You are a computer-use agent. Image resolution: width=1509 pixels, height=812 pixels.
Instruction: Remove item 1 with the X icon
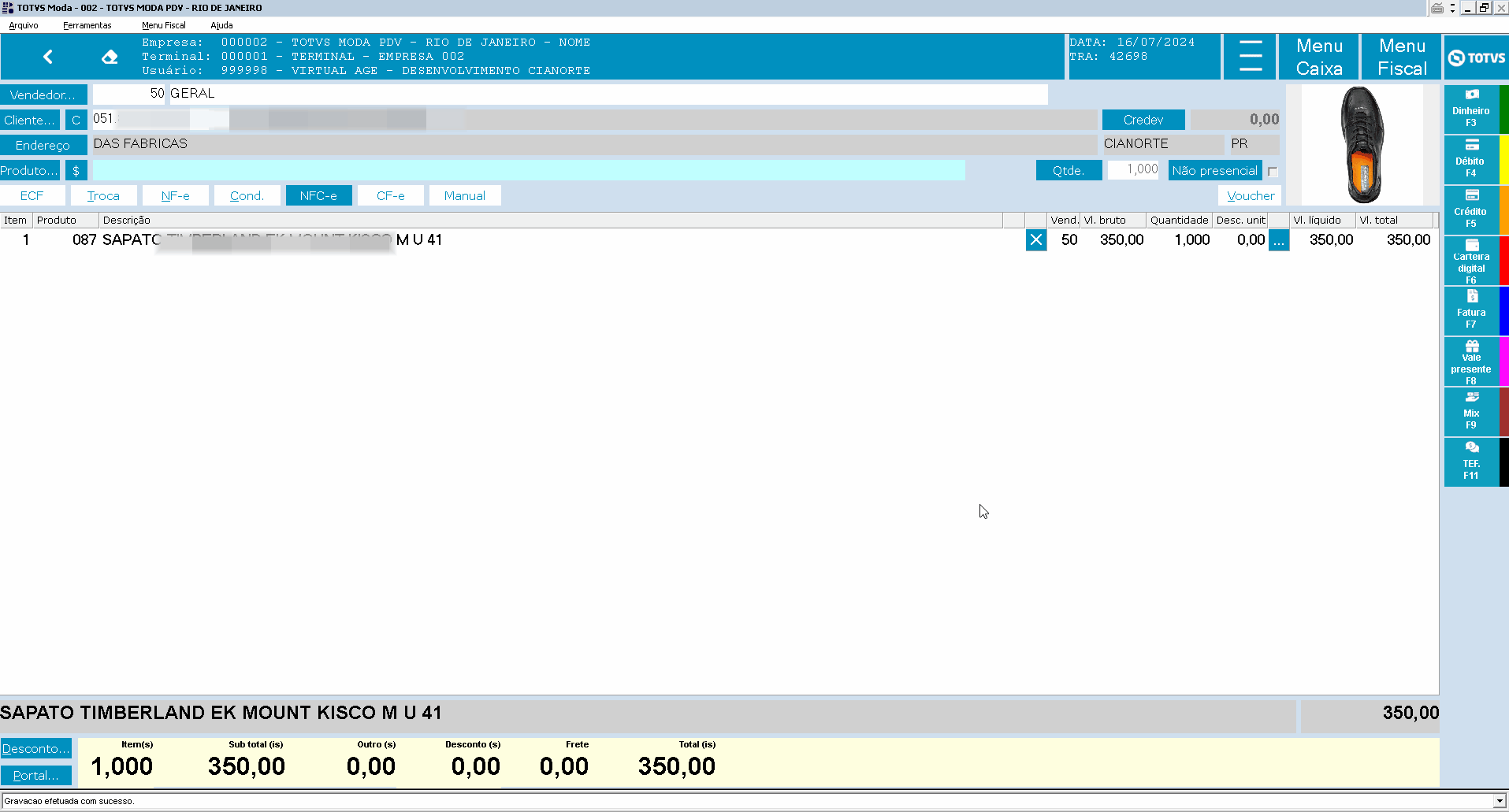pos(1036,240)
